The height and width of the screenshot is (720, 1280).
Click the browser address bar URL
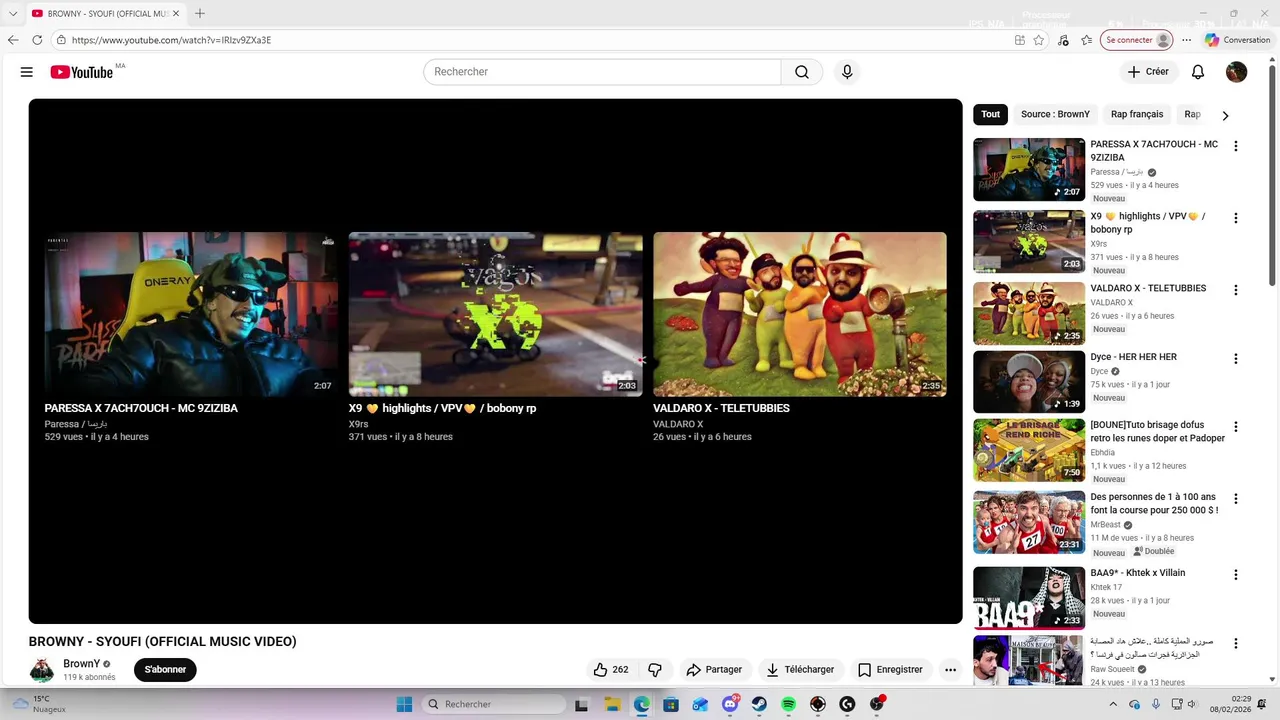[x=171, y=40]
